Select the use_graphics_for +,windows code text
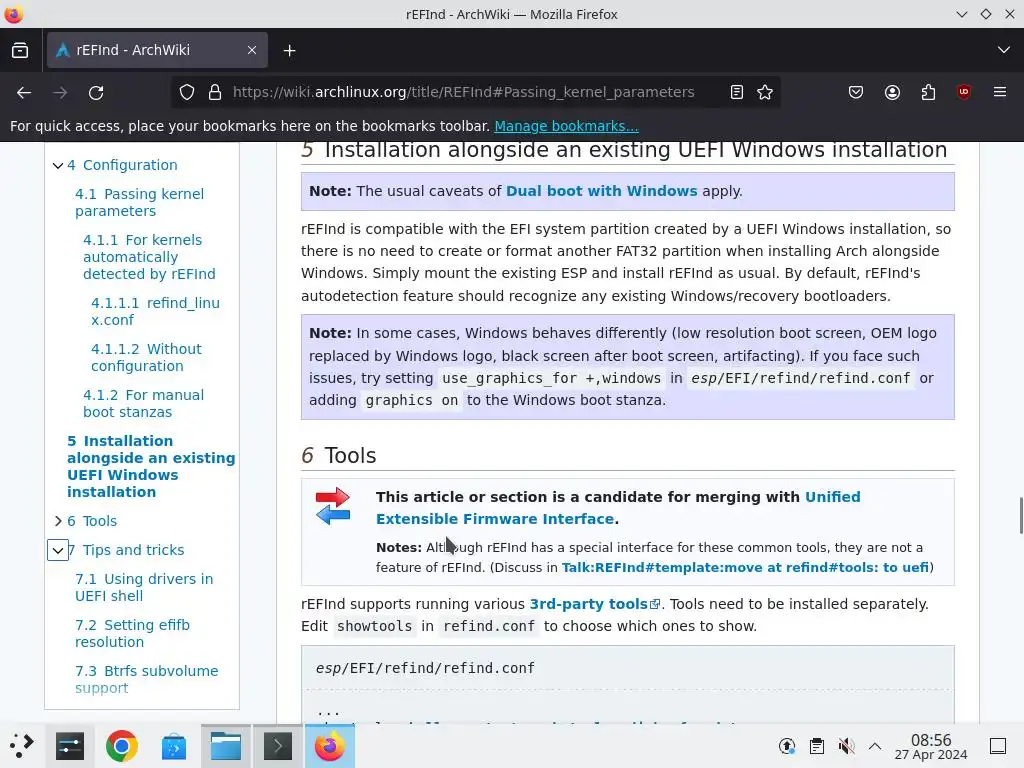 point(552,379)
